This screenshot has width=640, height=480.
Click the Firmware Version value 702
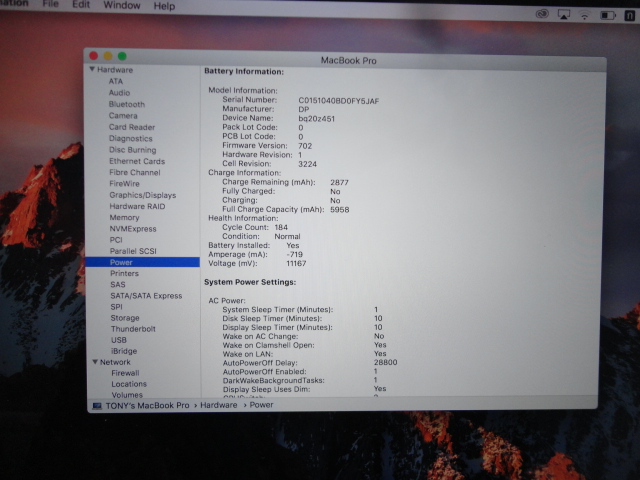tap(305, 146)
